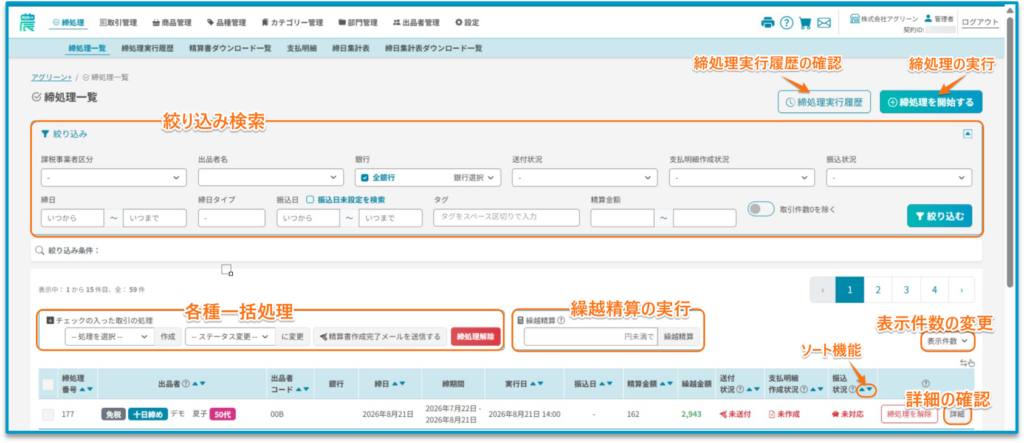Collapse the 絞り込み filter panel arrow icon
This screenshot has height=443, width=1024.
pos(968,133)
